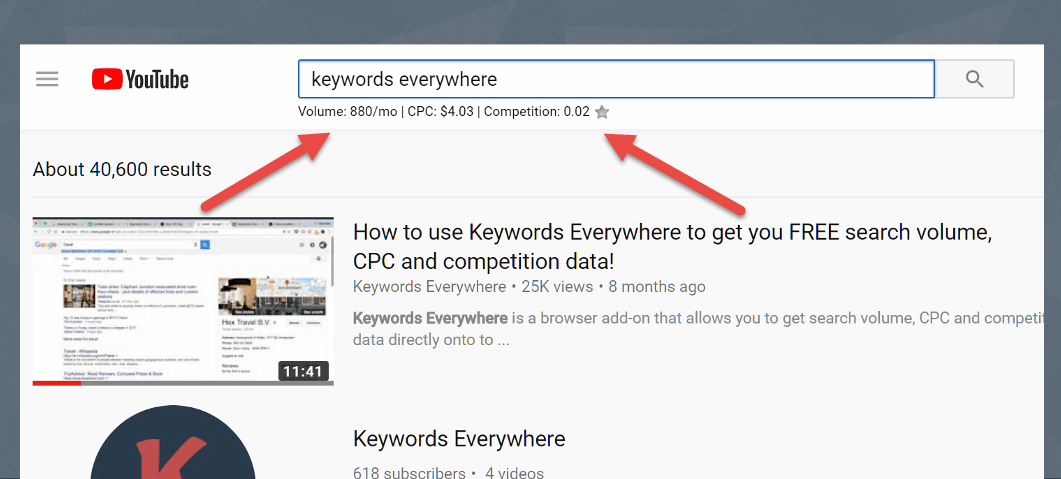Viewport: 1061px width, 479px height.
Task: Click the magnifying glass search button
Action: tap(974, 79)
